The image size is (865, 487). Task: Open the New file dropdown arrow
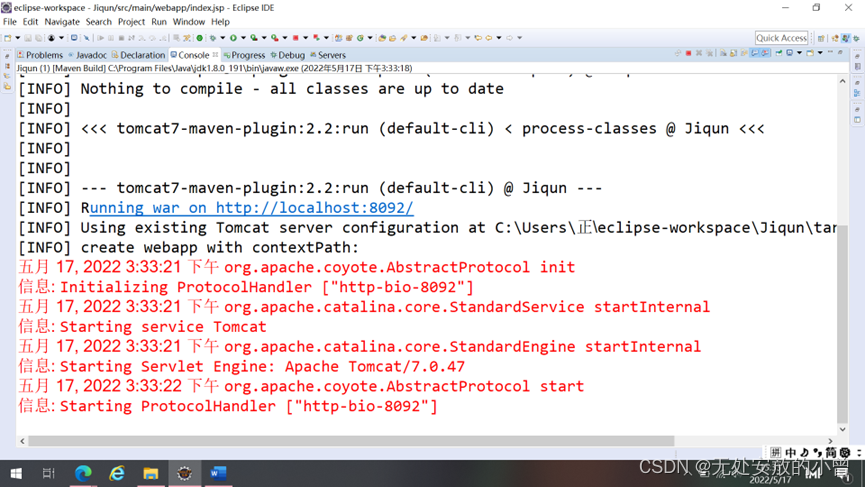tap(18, 38)
